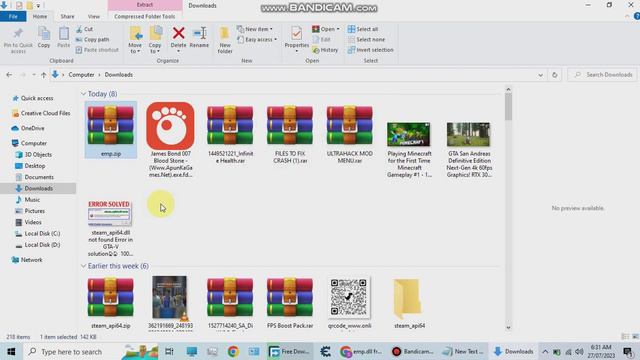Click the Rename ribbon icon

click(199, 38)
